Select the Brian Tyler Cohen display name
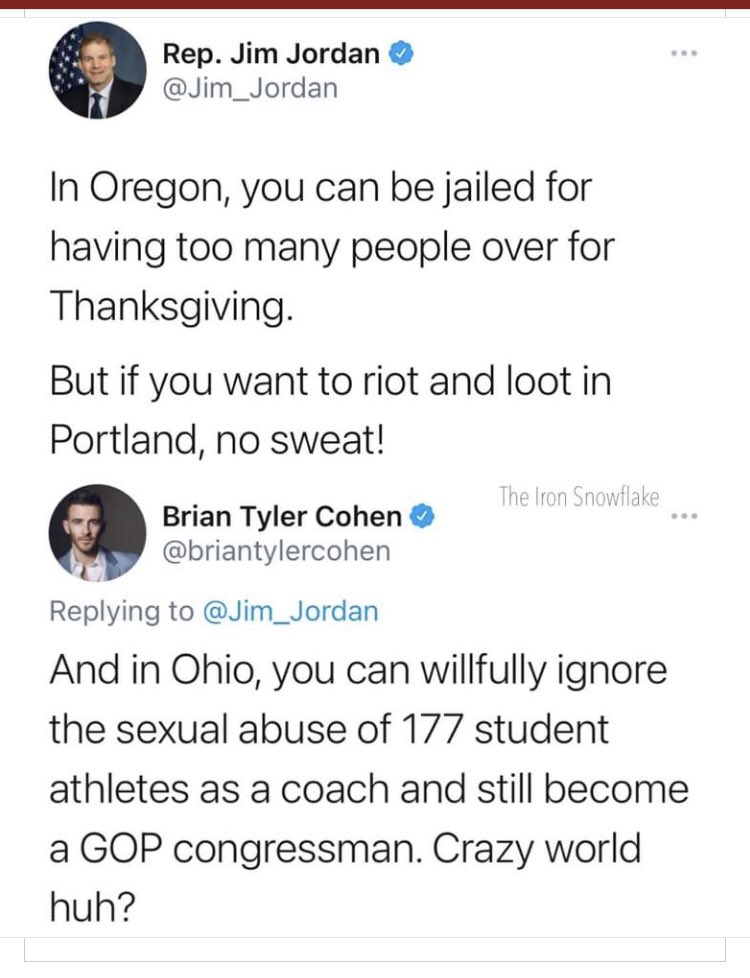Image resolution: width=750 pixels, height=978 pixels. 282,516
